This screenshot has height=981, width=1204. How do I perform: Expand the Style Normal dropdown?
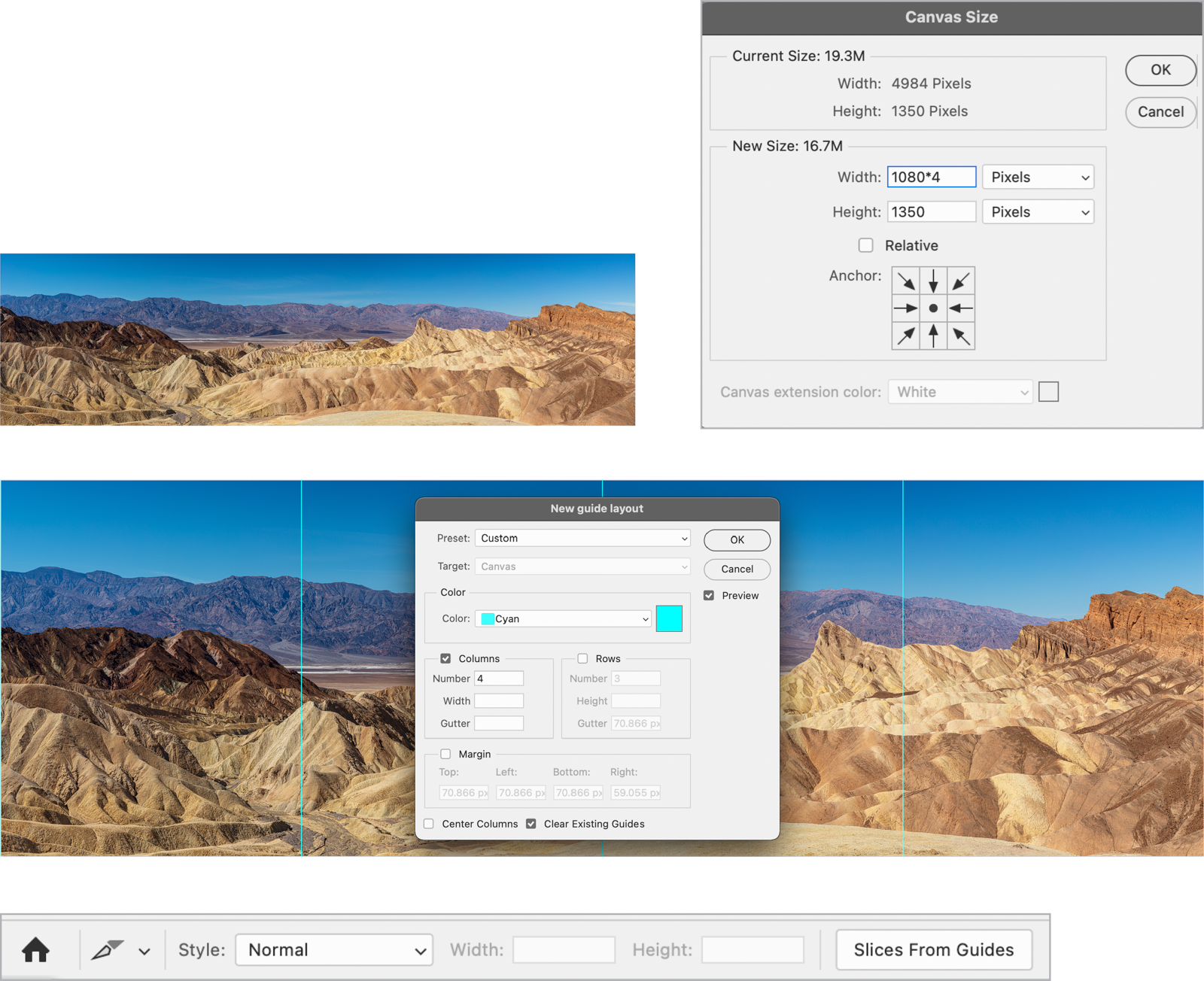click(334, 950)
